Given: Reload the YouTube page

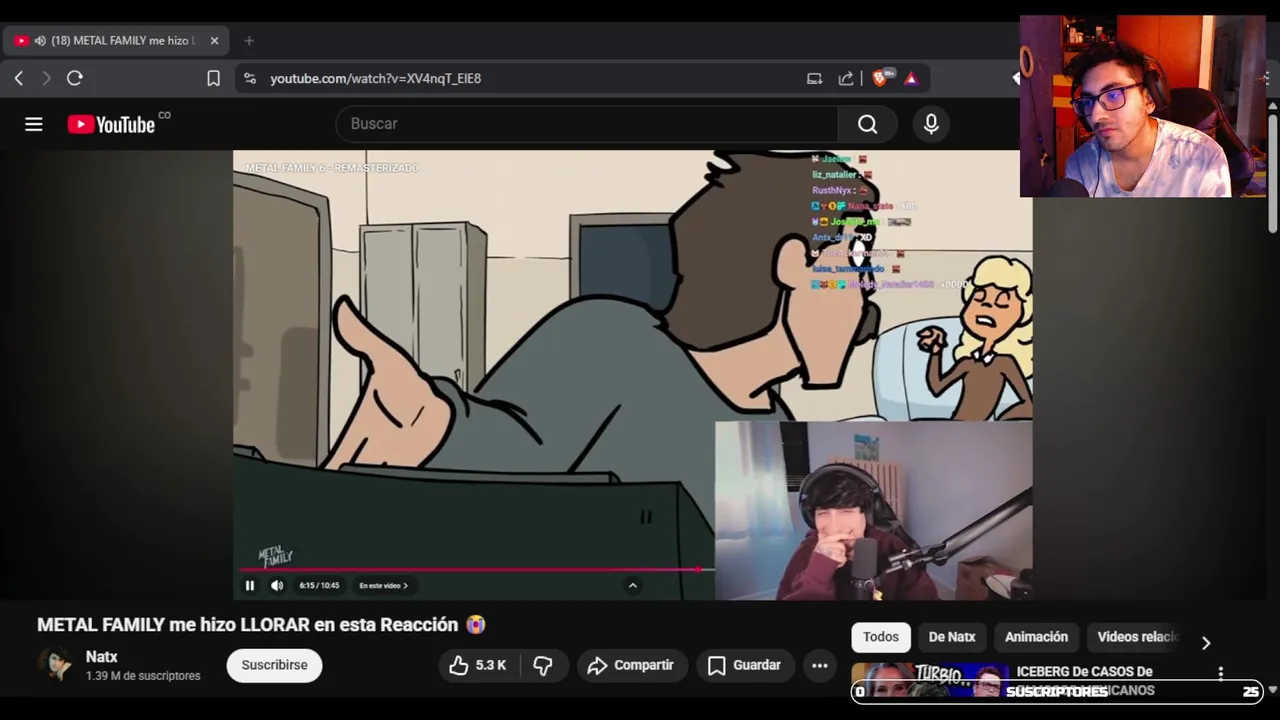Looking at the screenshot, I should coord(75,78).
